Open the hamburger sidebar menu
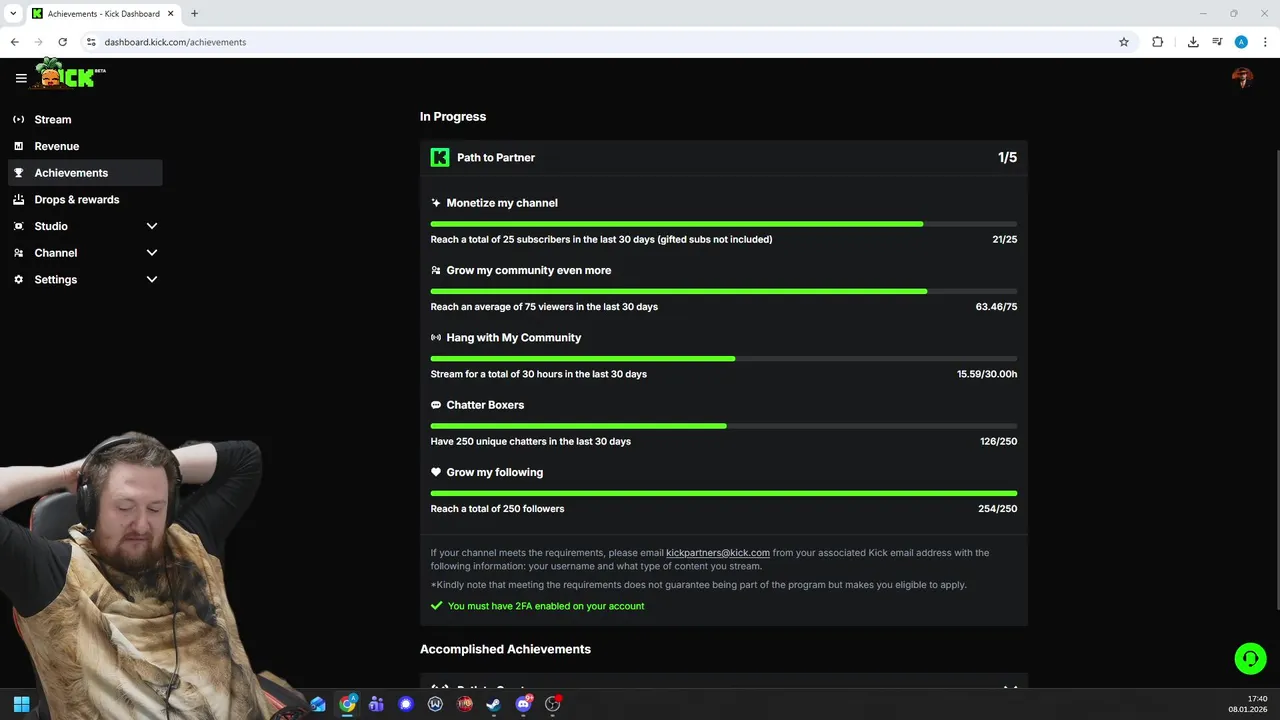The image size is (1280, 720). [x=21, y=78]
